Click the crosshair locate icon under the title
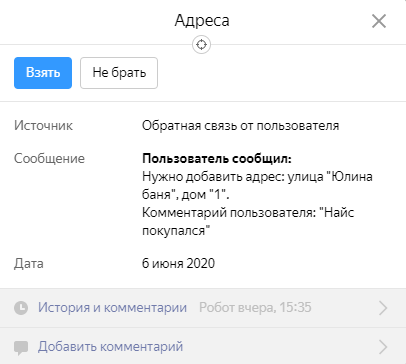This screenshot has height=364, width=406. (201, 45)
